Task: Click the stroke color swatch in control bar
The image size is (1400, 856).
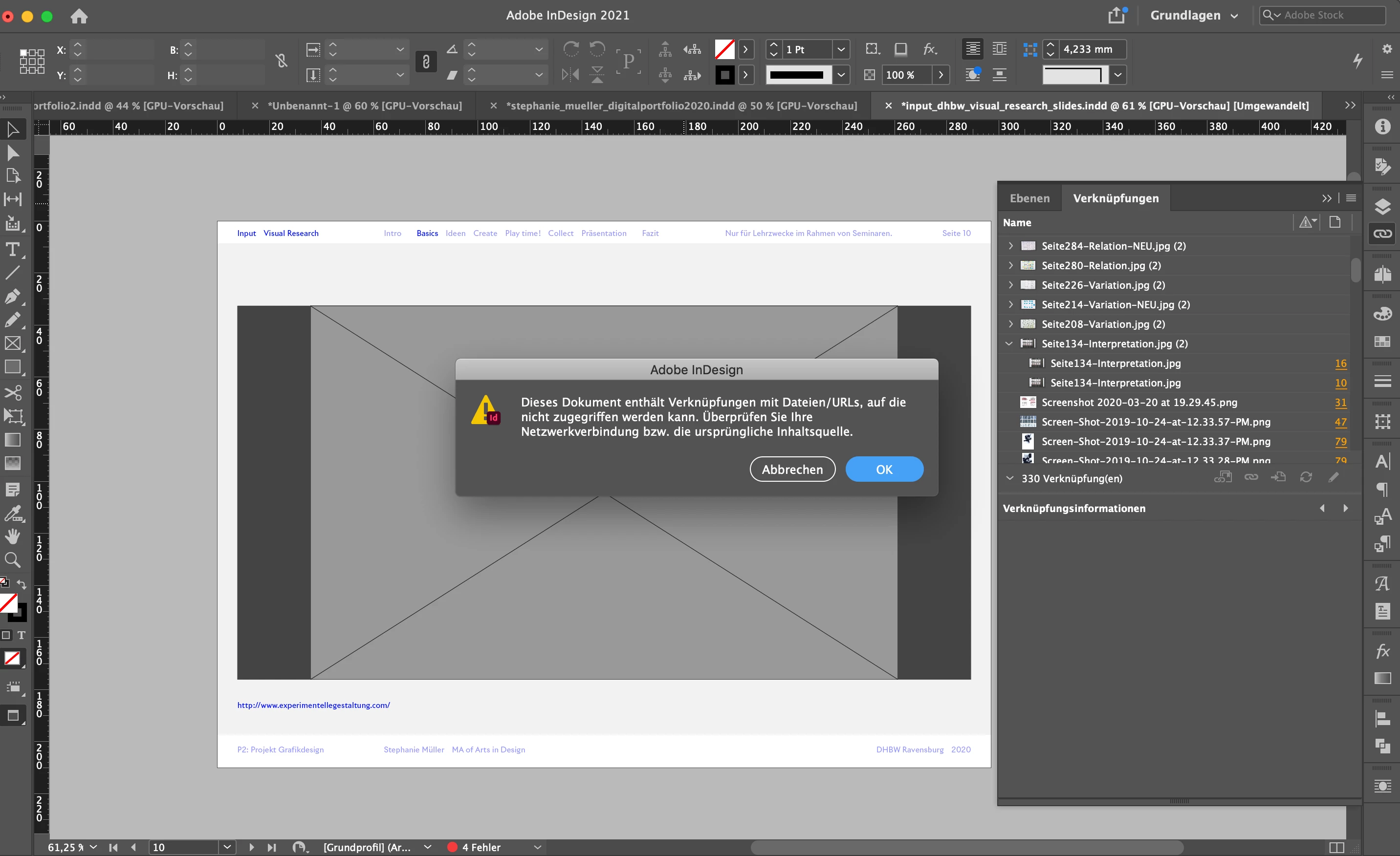Action: coord(724,74)
